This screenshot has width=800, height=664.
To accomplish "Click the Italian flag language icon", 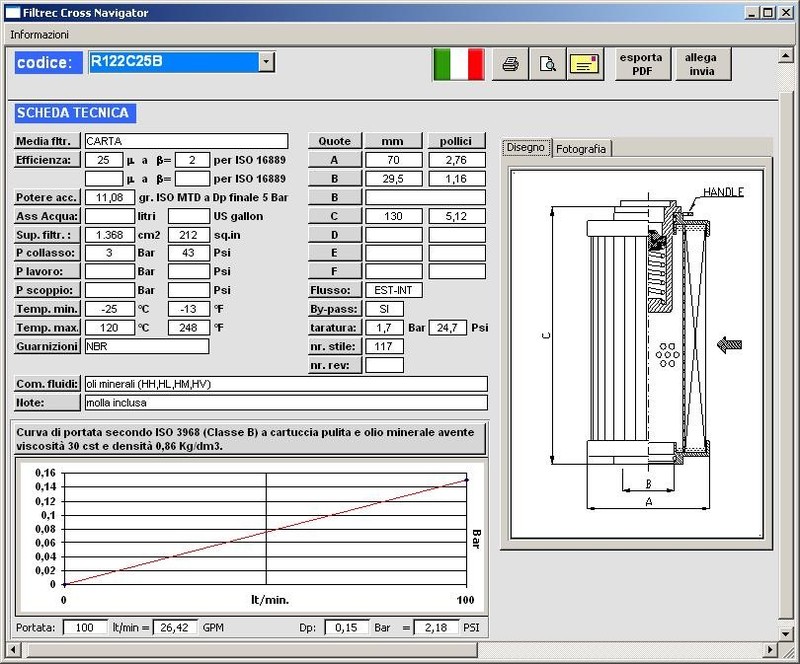I will pyautogui.click(x=459, y=64).
